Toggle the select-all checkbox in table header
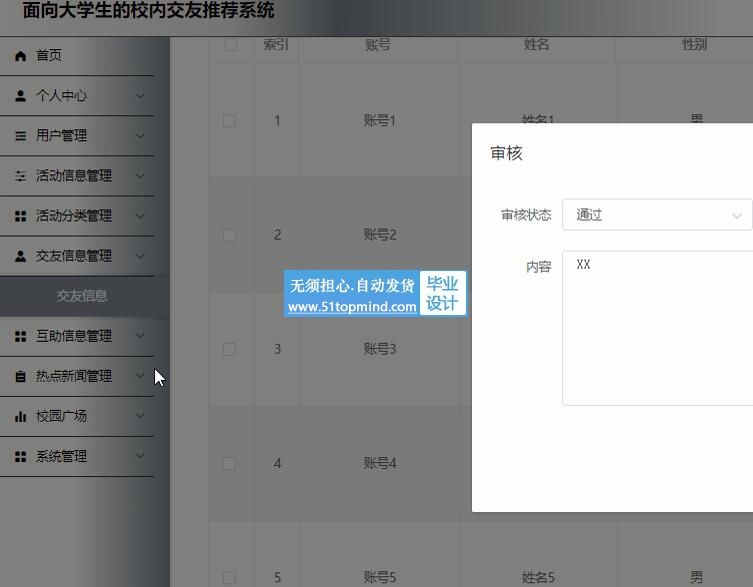 pyautogui.click(x=231, y=45)
